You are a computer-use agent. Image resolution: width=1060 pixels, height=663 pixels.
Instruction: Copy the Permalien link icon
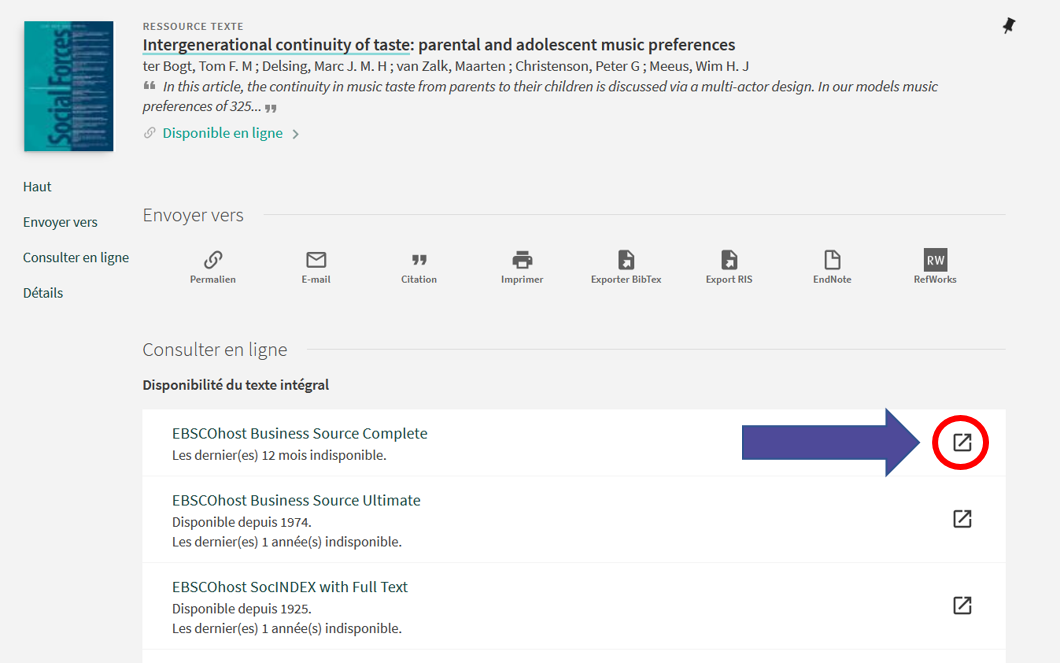click(x=213, y=260)
